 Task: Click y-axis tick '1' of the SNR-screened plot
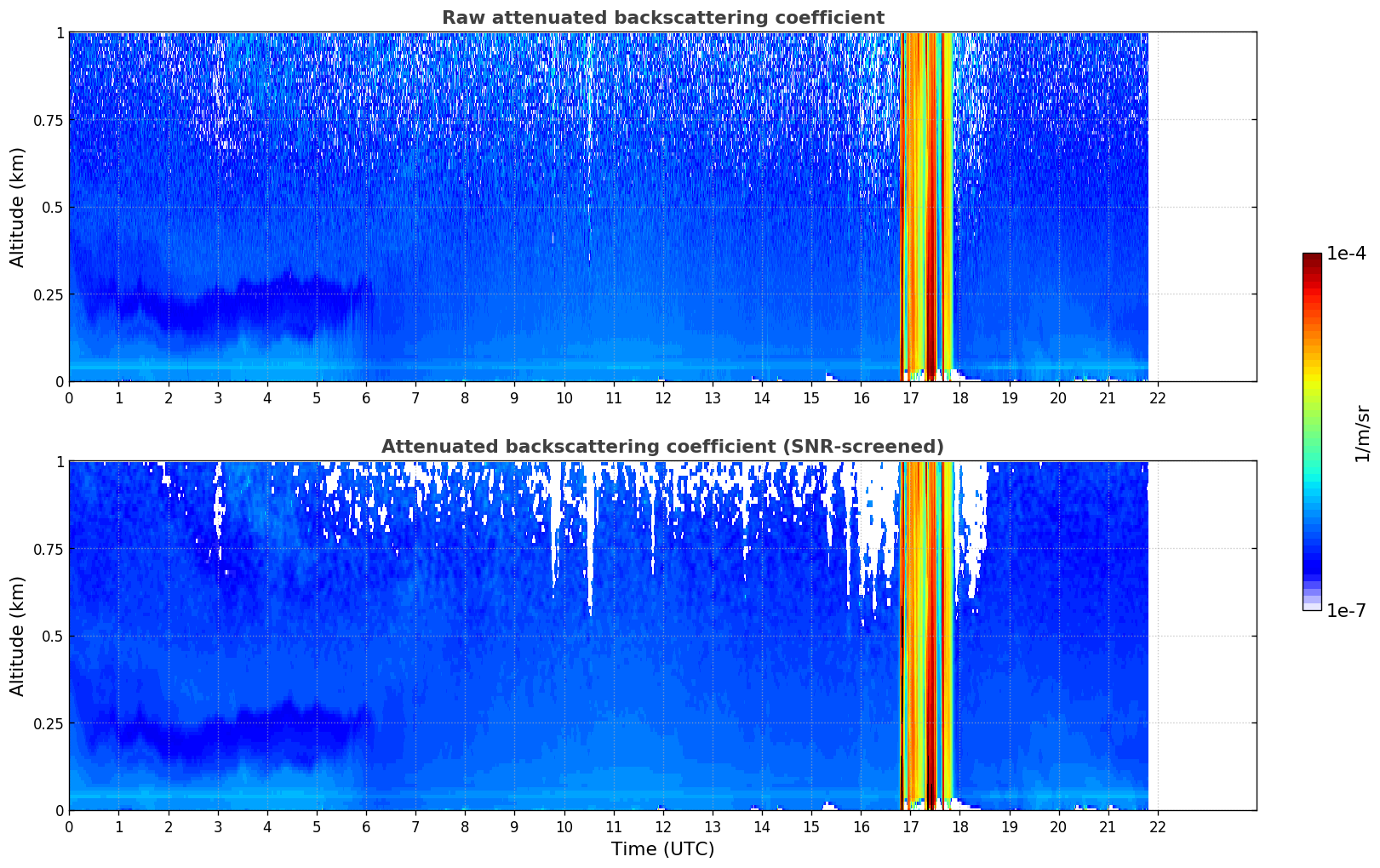tap(60, 461)
